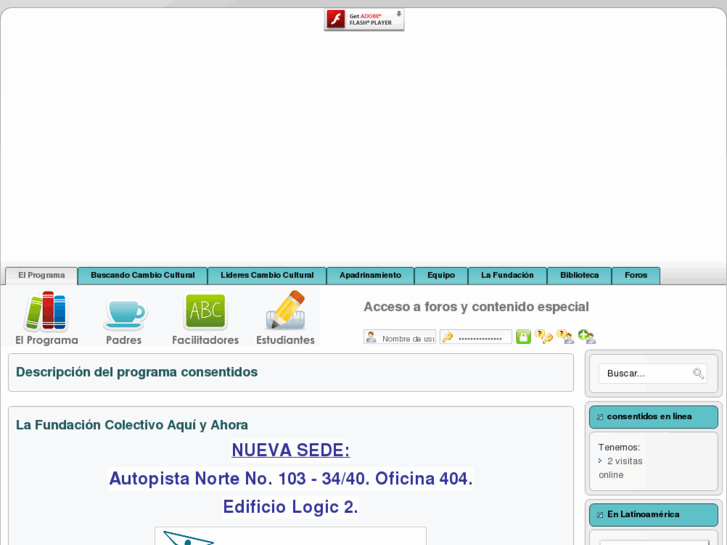Click the forgot username icon
This screenshot has width=727, height=545.
[x=565, y=337]
